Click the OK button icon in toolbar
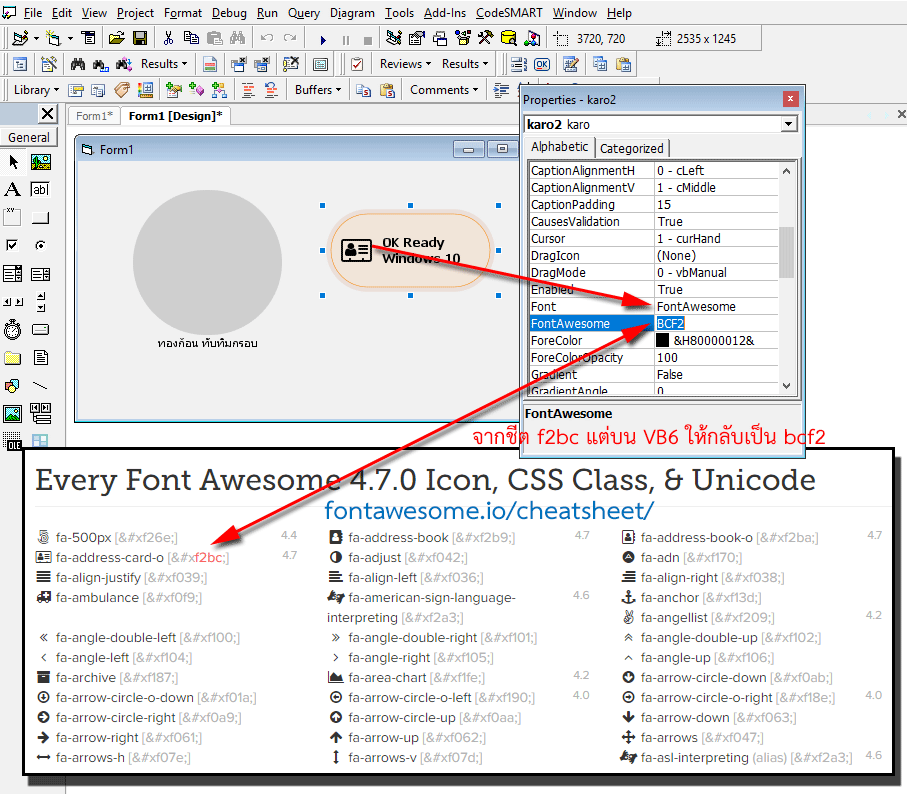This screenshot has width=907, height=794. (542, 64)
